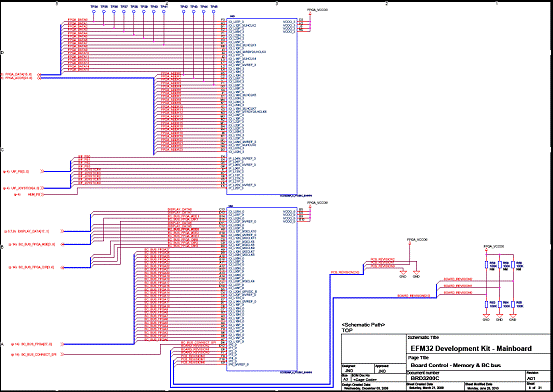
Task: Select the FPGA_DATA bus port symbol
Action: pos(40,75)
